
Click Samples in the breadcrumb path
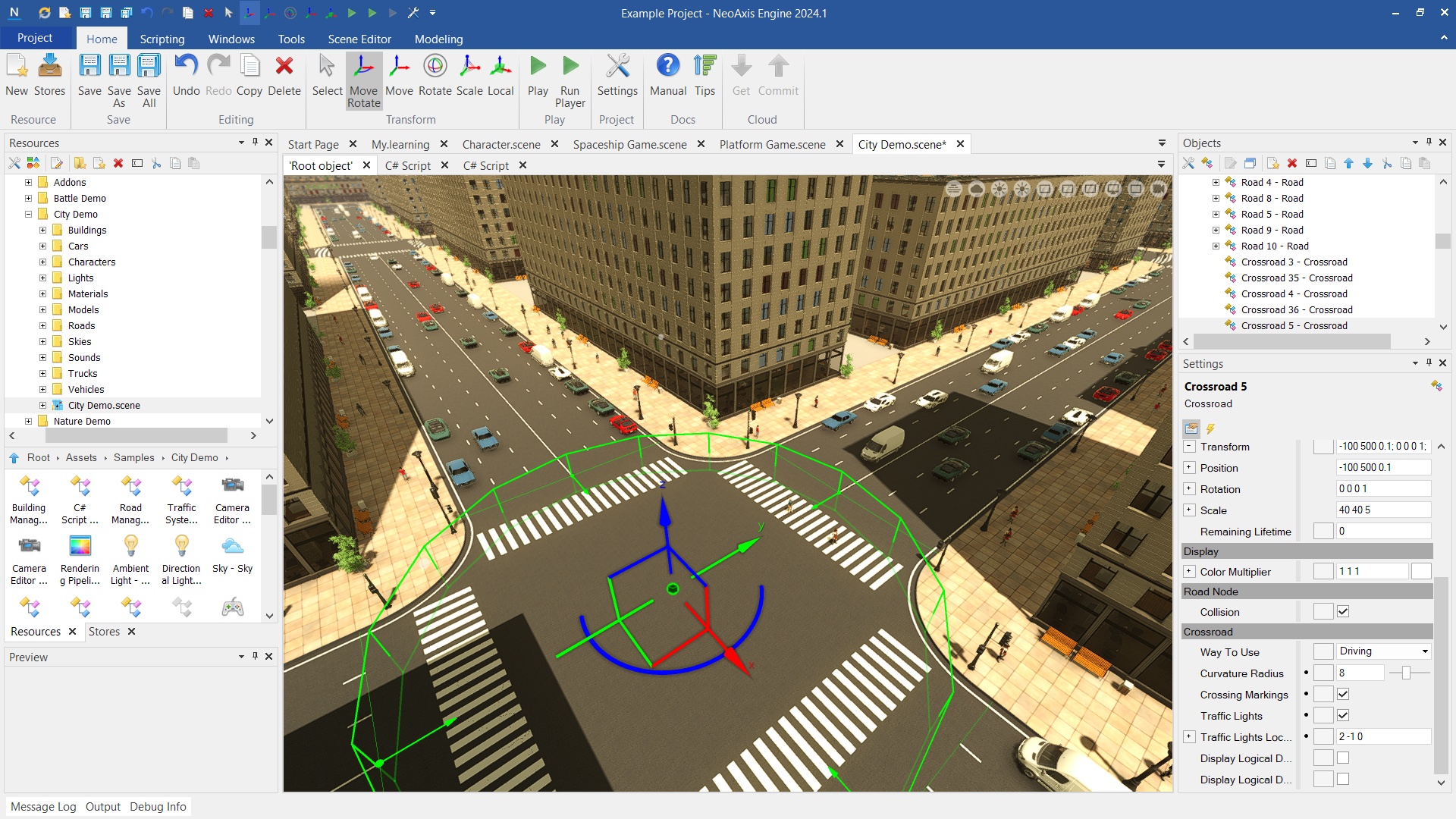click(x=133, y=458)
